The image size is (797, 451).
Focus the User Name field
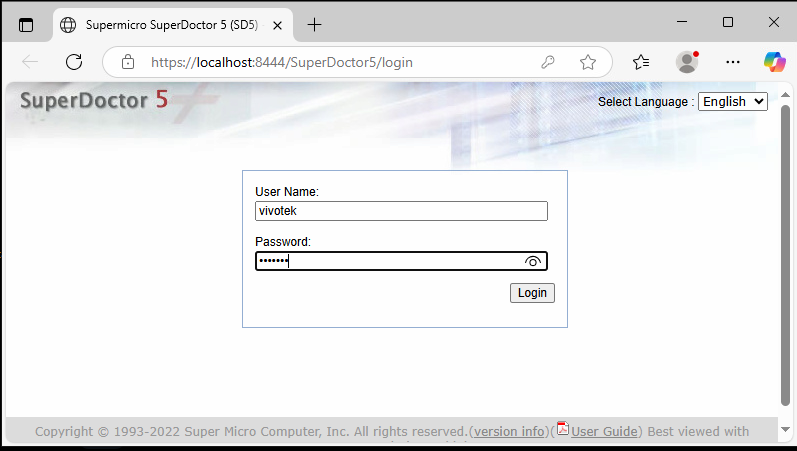point(401,211)
